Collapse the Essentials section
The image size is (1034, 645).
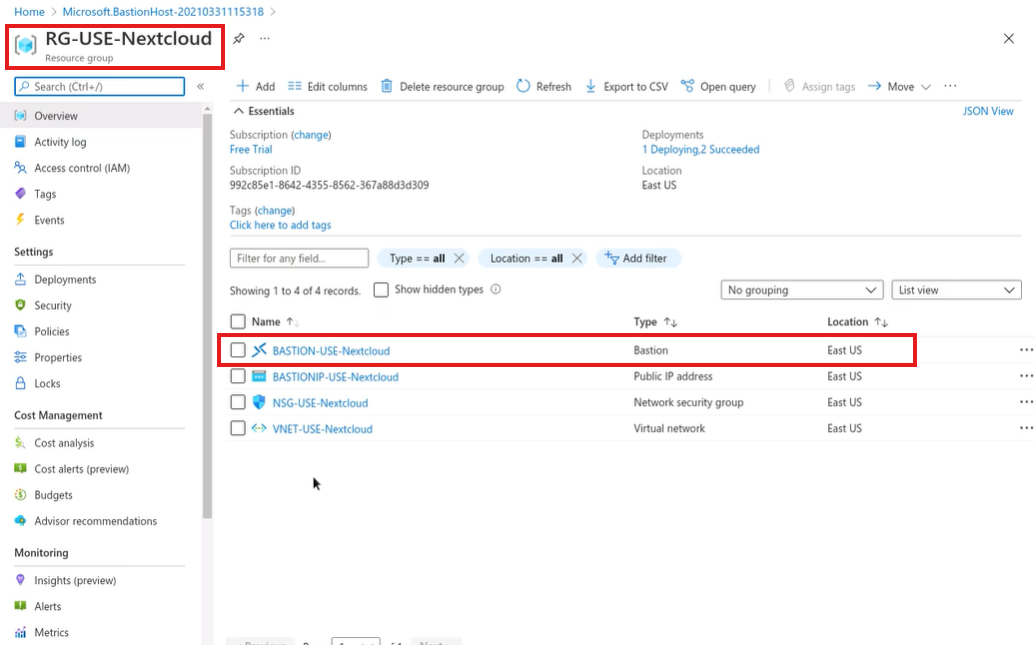click(x=264, y=111)
